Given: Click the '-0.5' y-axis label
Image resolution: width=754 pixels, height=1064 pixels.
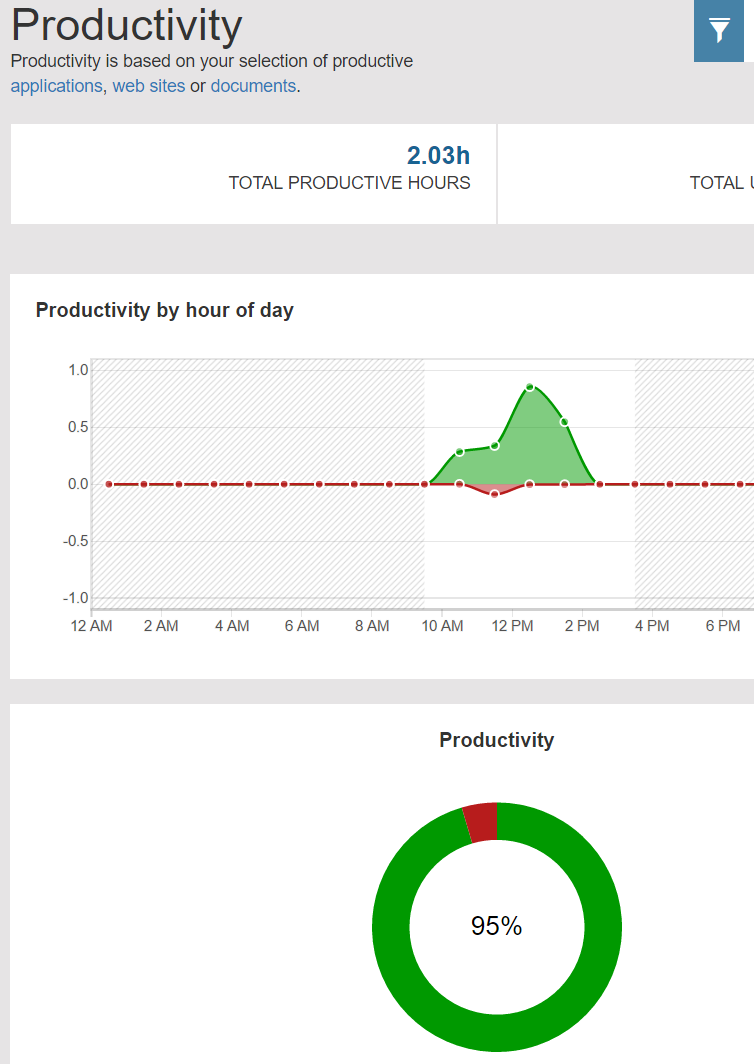Looking at the screenshot, I should pos(75,541).
